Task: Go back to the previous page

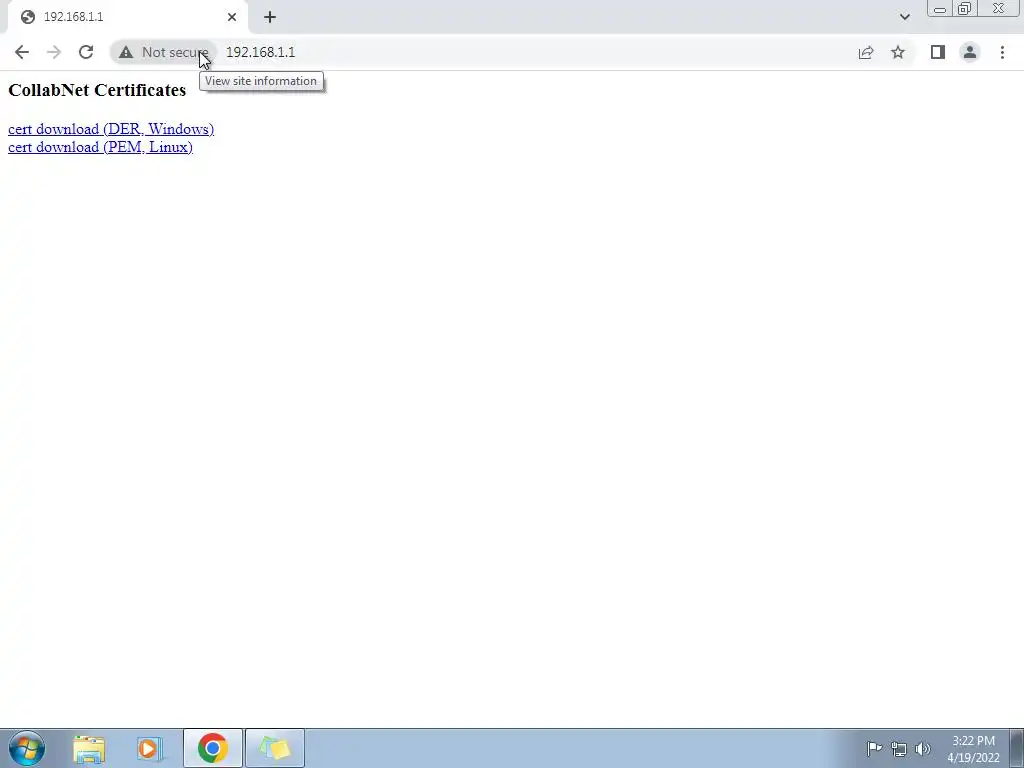Action: (22, 52)
